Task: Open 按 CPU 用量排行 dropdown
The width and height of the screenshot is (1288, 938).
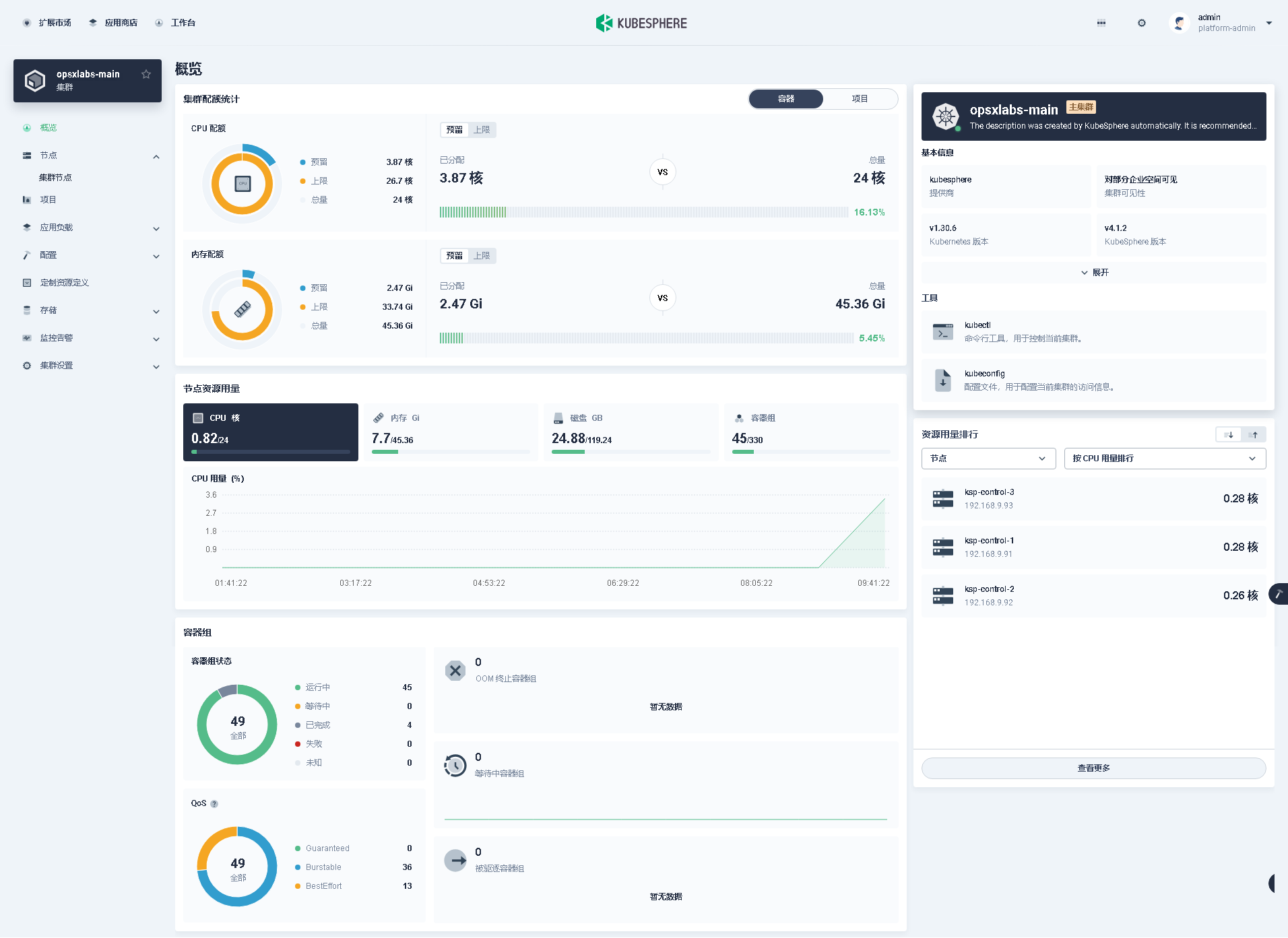Action: point(1165,459)
